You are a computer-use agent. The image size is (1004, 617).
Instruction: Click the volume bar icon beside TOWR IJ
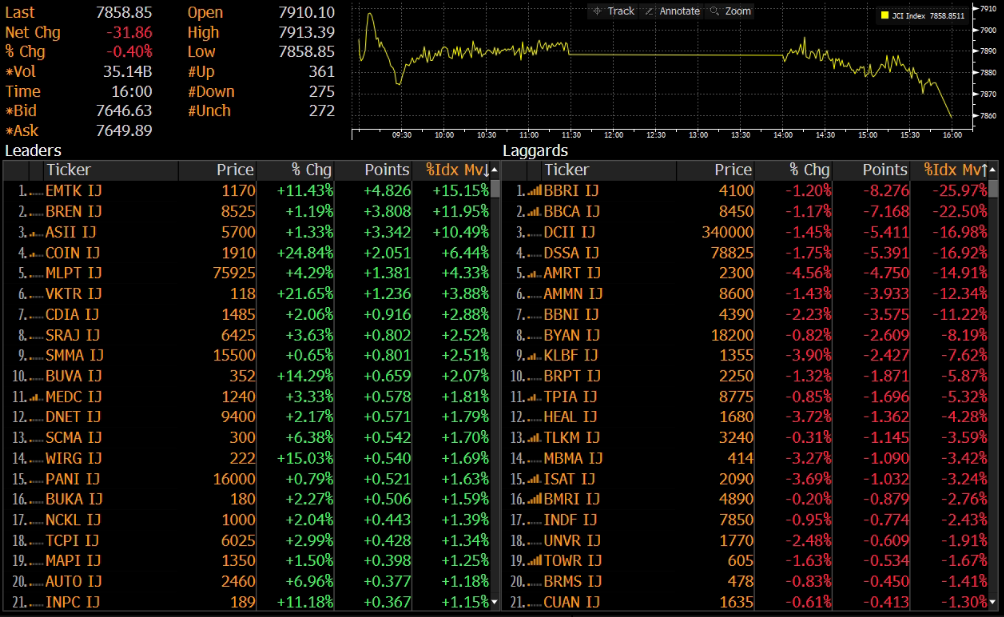(534, 561)
